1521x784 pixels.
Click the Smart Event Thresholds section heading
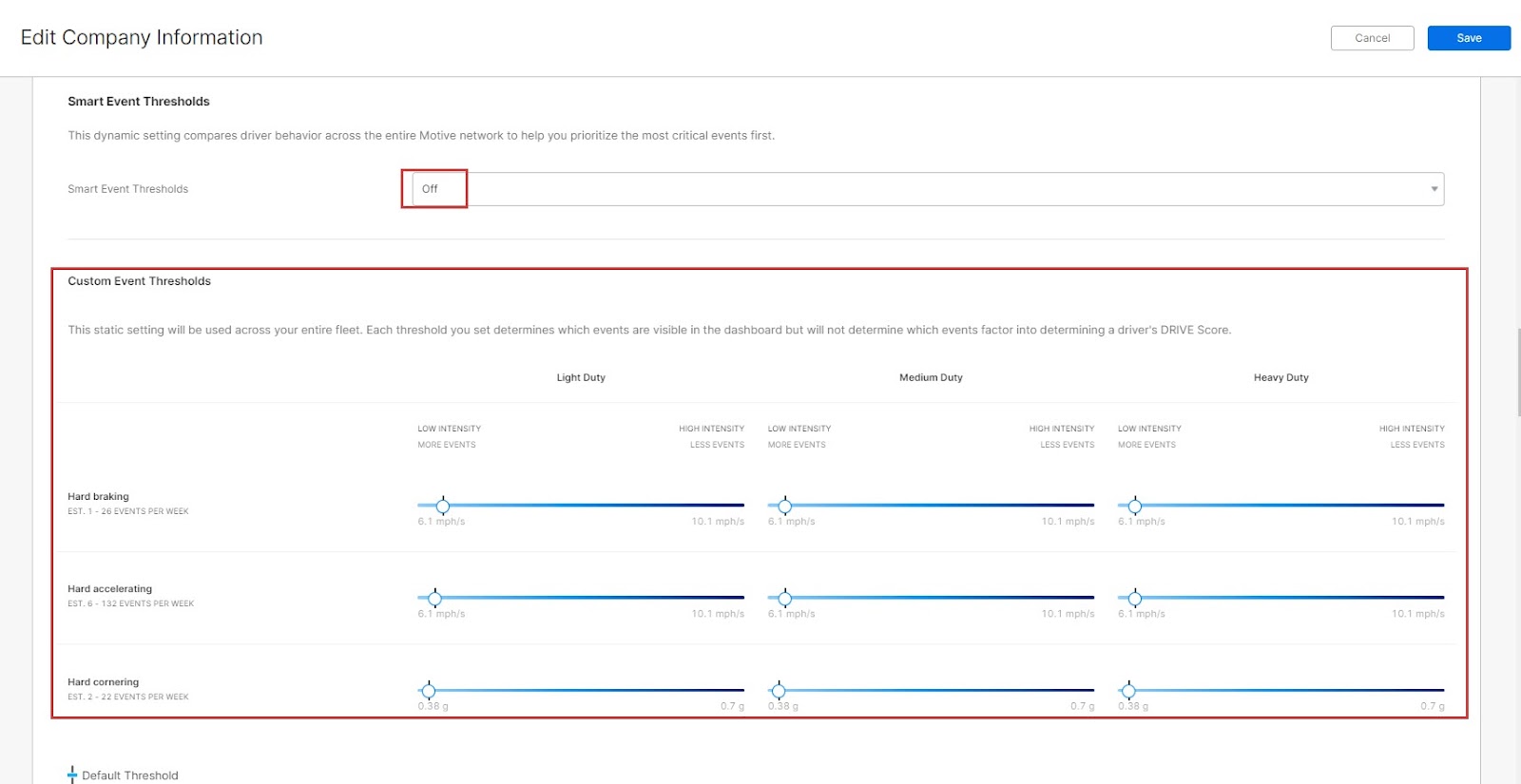point(139,102)
